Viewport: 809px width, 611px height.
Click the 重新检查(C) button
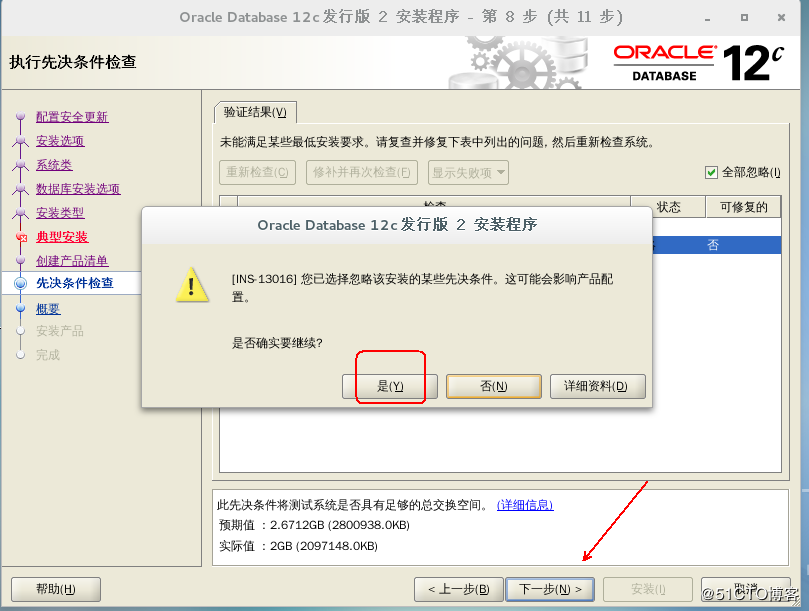pos(257,172)
